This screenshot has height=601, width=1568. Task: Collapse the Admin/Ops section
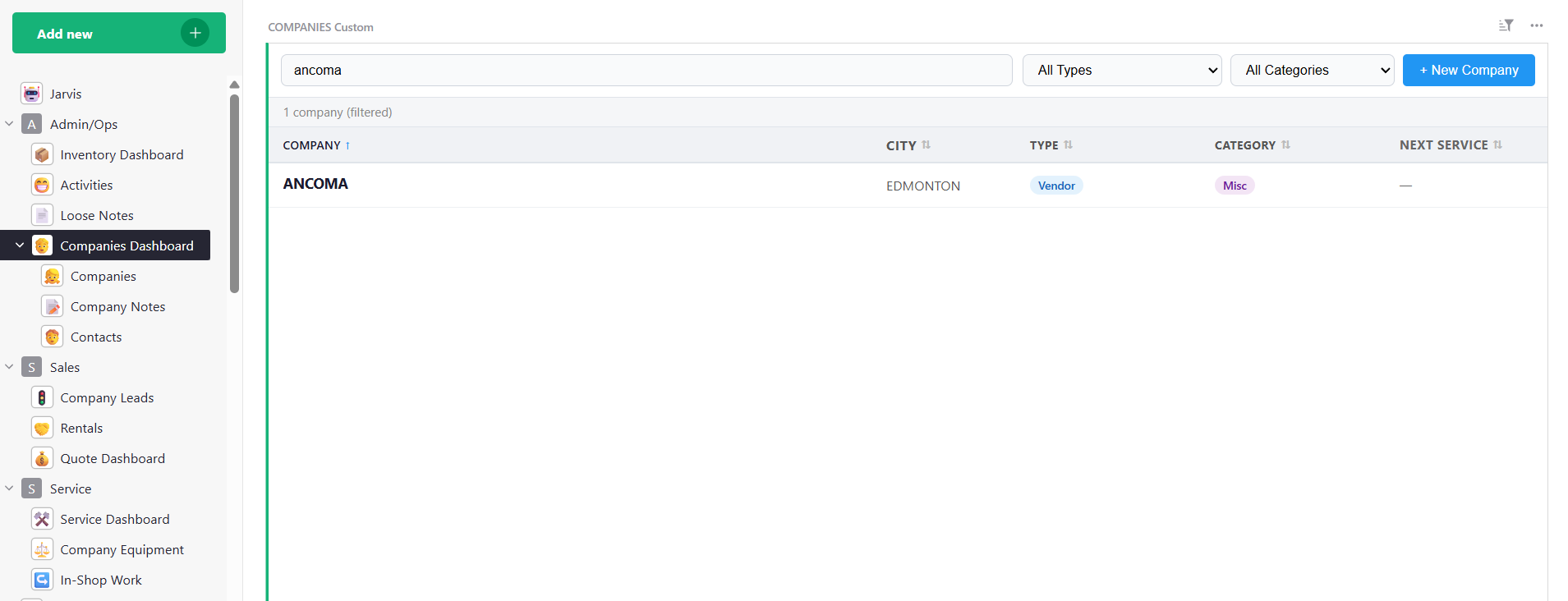tap(10, 124)
